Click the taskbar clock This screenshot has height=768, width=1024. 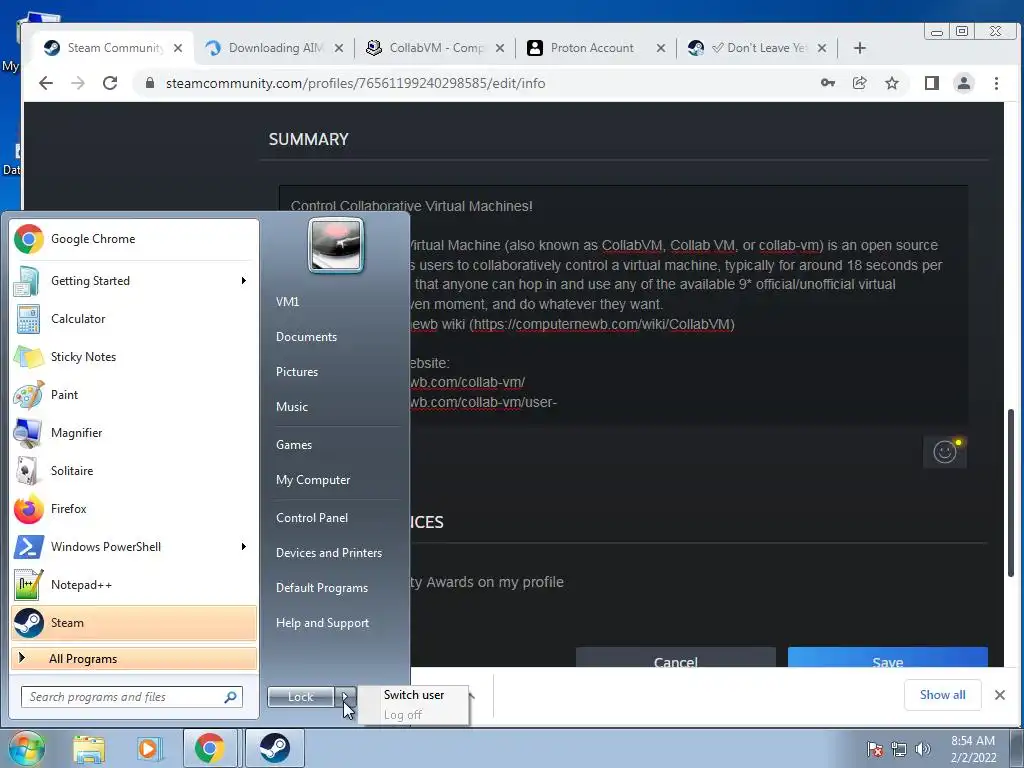coord(973,749)
